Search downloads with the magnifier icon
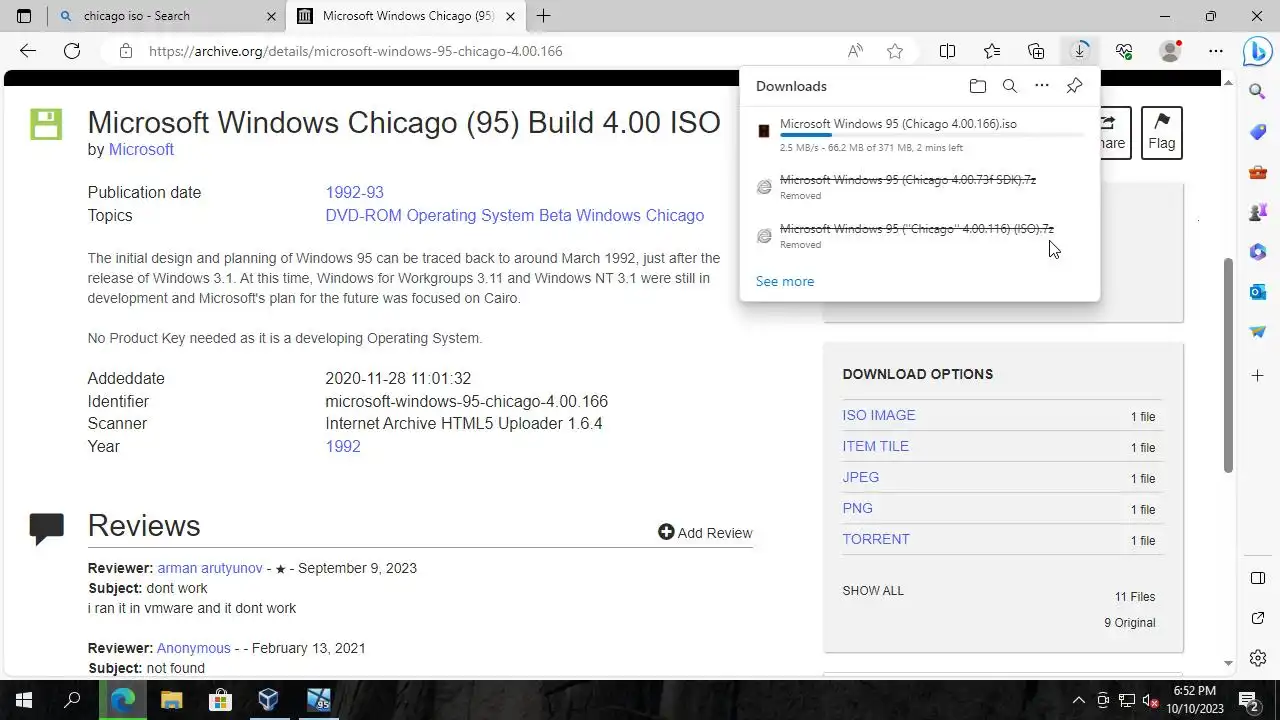The image size is (1280, 720). click(1010, 86)
